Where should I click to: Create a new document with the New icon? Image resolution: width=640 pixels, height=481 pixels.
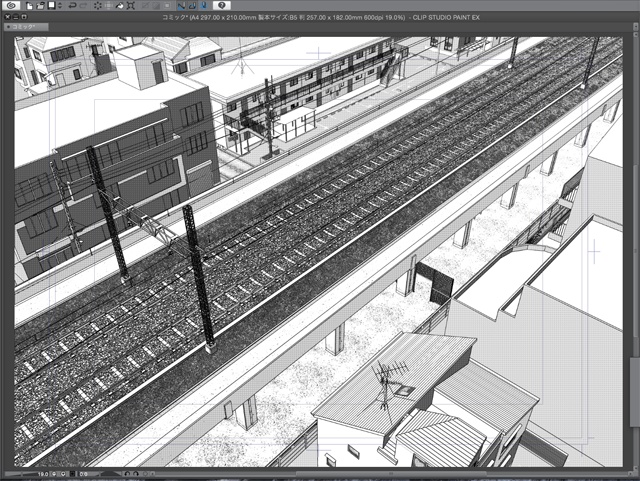[x=29, y=6]
